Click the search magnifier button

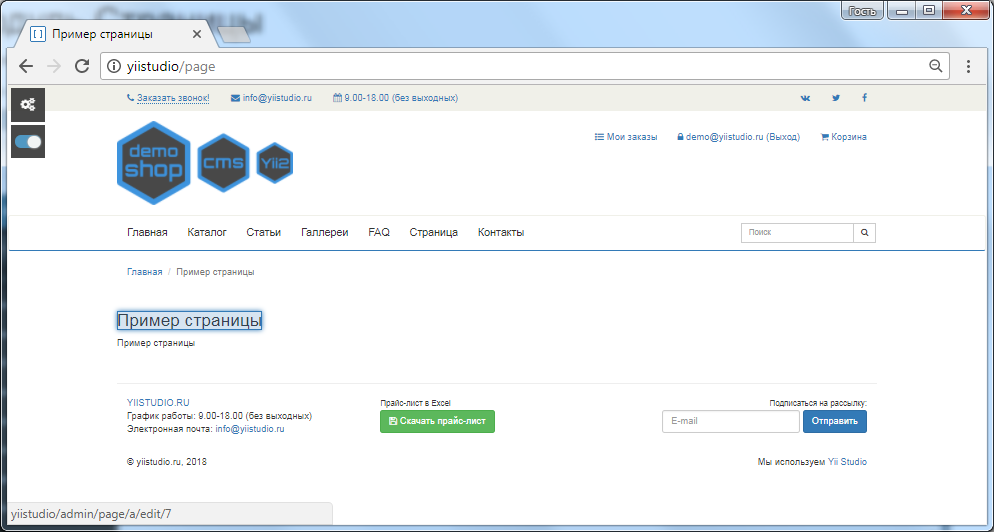click(x=865, y=233)
